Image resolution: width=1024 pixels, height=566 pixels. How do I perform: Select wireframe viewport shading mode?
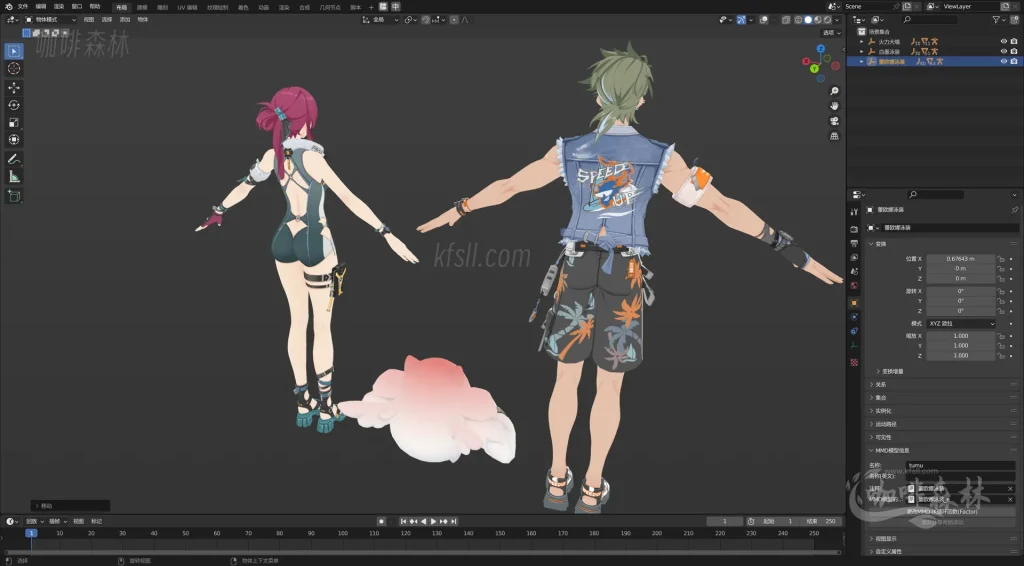[x=798, y=20]
